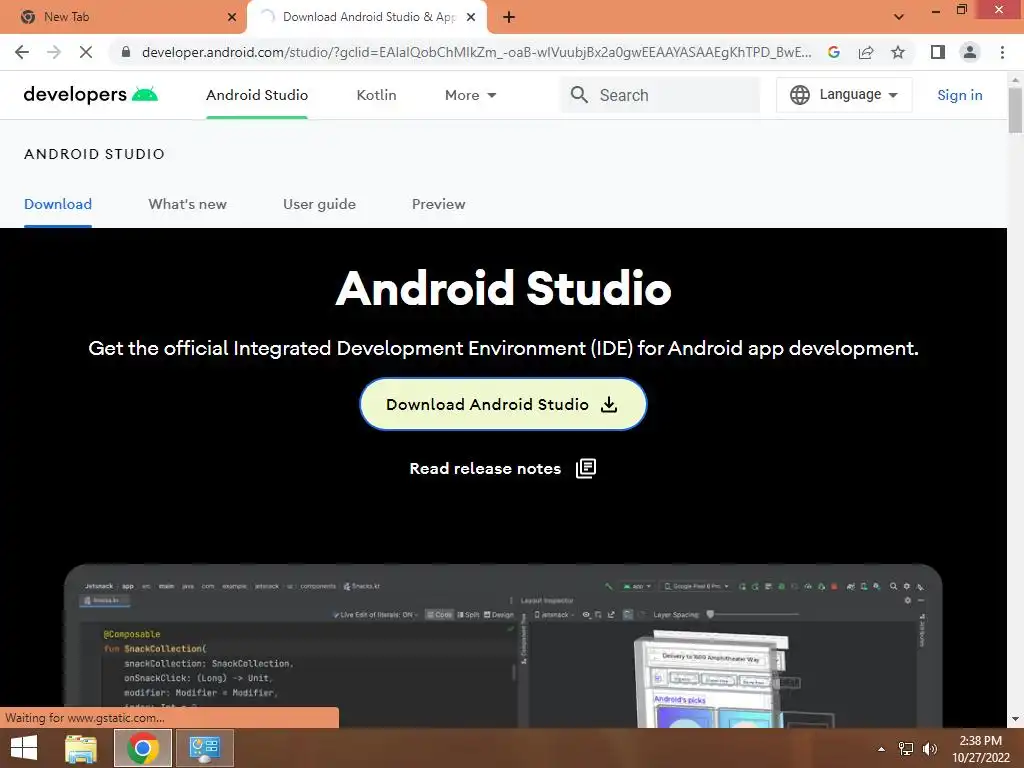Screen dimensions: 1024x768
Task: Share this page icon
Action: (866, 52)
